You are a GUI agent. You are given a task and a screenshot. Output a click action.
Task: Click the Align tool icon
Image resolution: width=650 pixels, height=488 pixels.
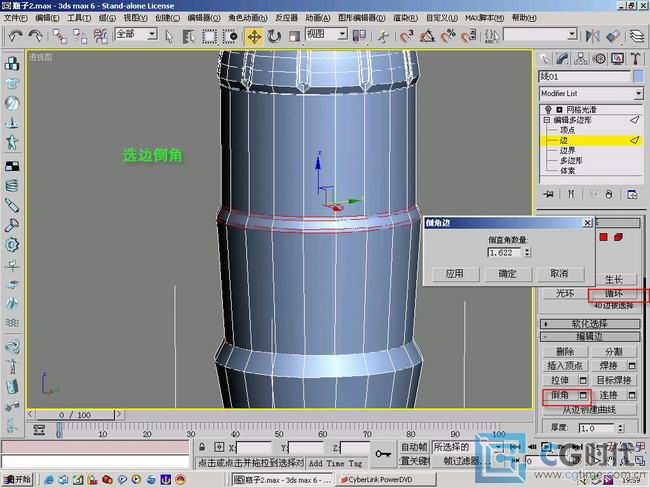point(613,36)
